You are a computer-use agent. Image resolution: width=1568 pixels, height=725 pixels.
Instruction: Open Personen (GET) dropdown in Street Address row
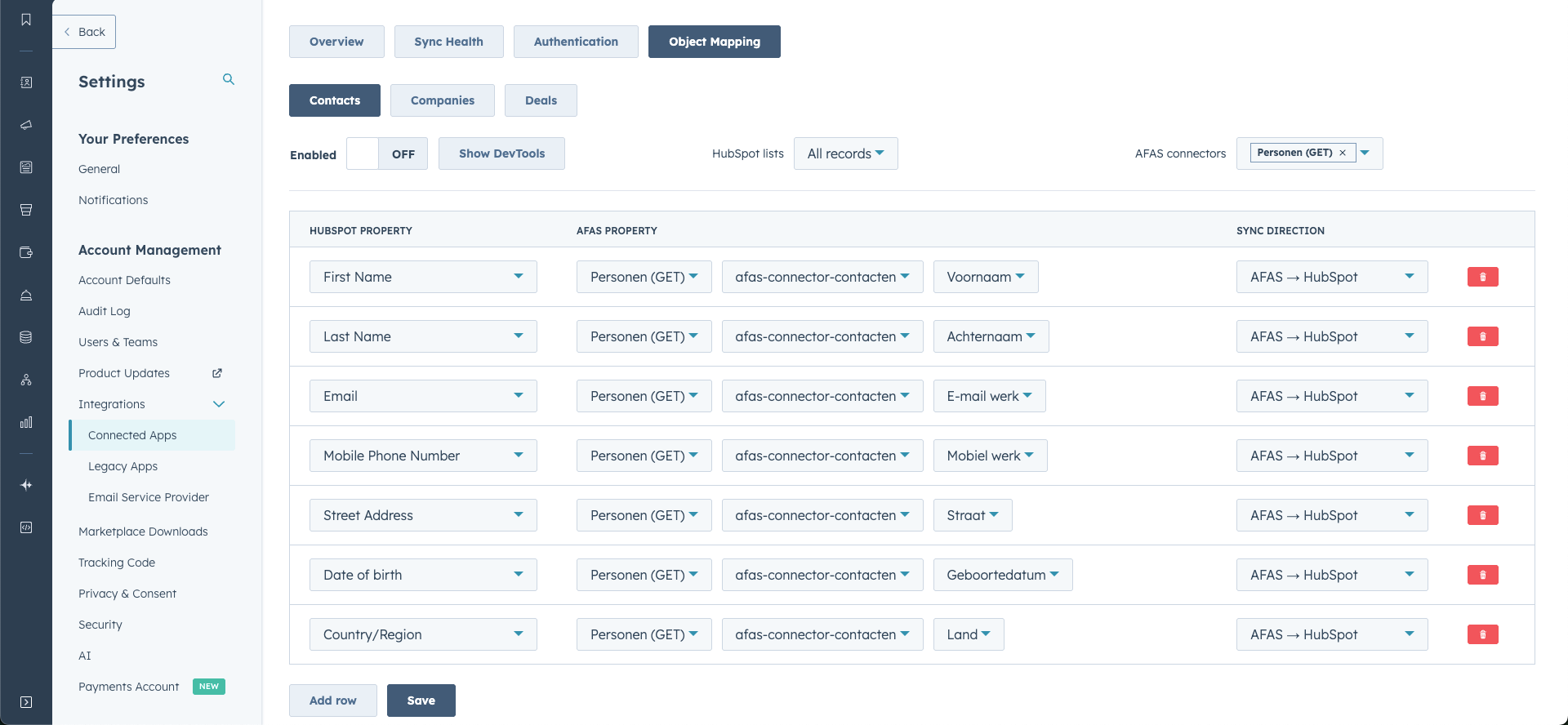click(x=644, y=515)
